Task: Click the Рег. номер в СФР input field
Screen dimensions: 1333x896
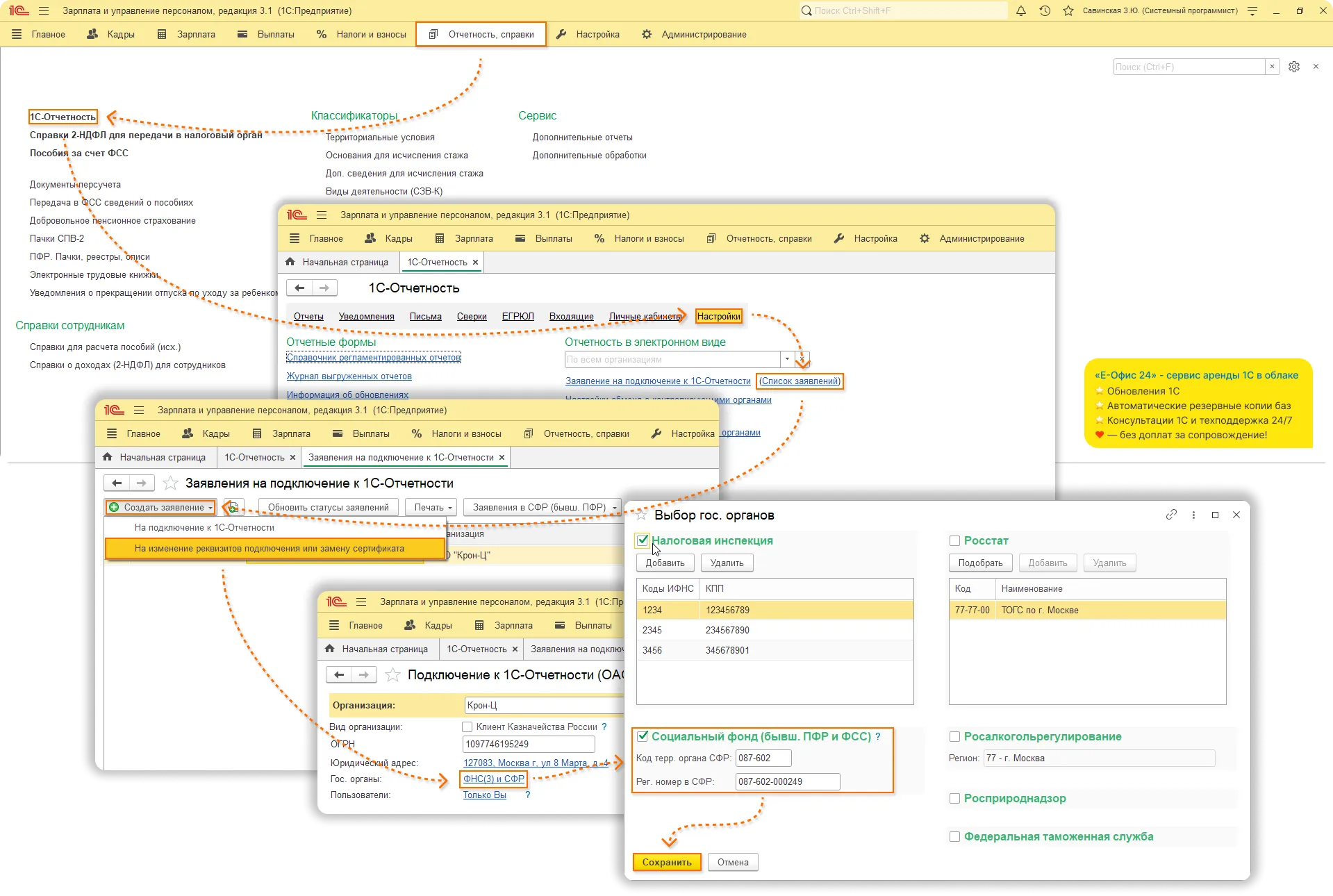Action: click(788, 781)
